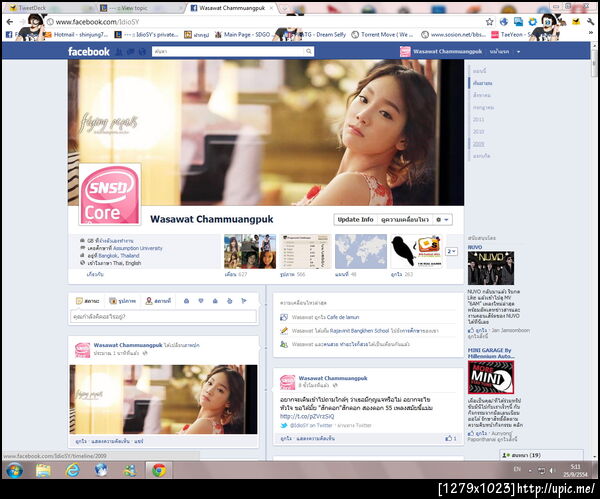Open Cafe de lamun link
The image size is (600, 499).
pyautogui.click(x=342, y=317)
